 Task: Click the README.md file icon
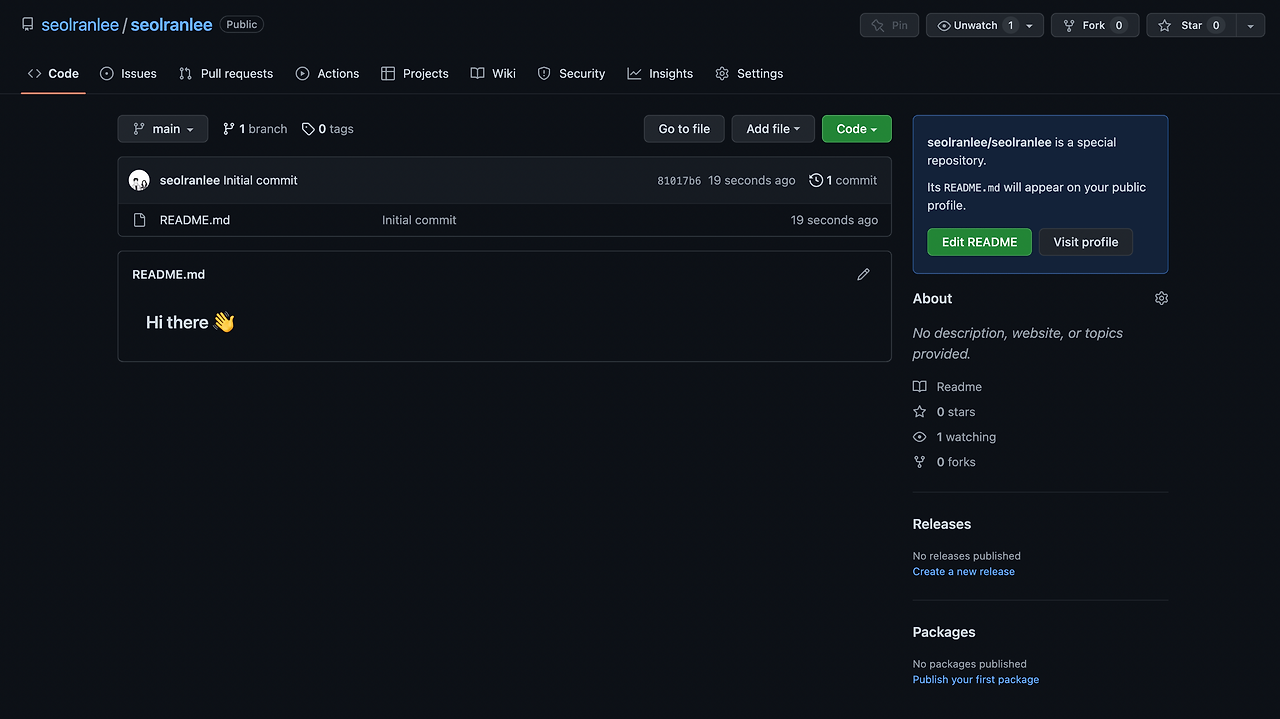139,220
